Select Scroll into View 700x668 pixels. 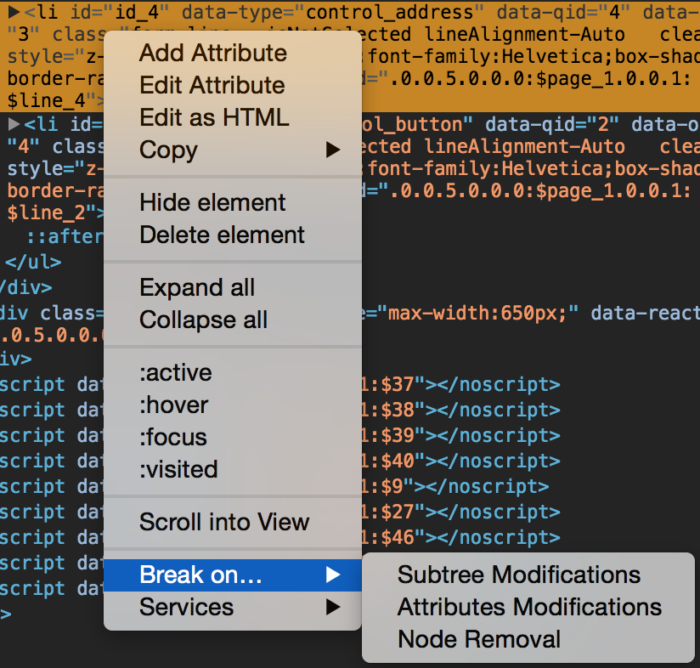(x=224, y=521)
